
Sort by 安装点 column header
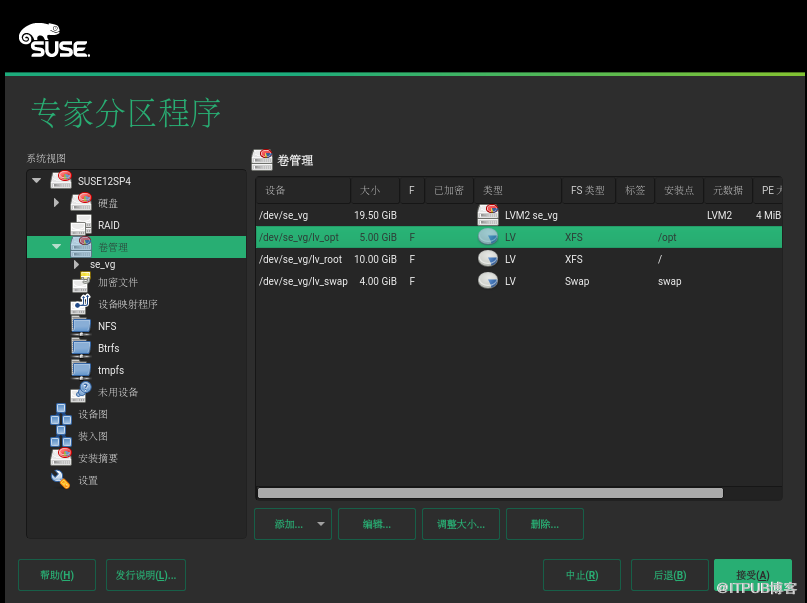[679, 190]
